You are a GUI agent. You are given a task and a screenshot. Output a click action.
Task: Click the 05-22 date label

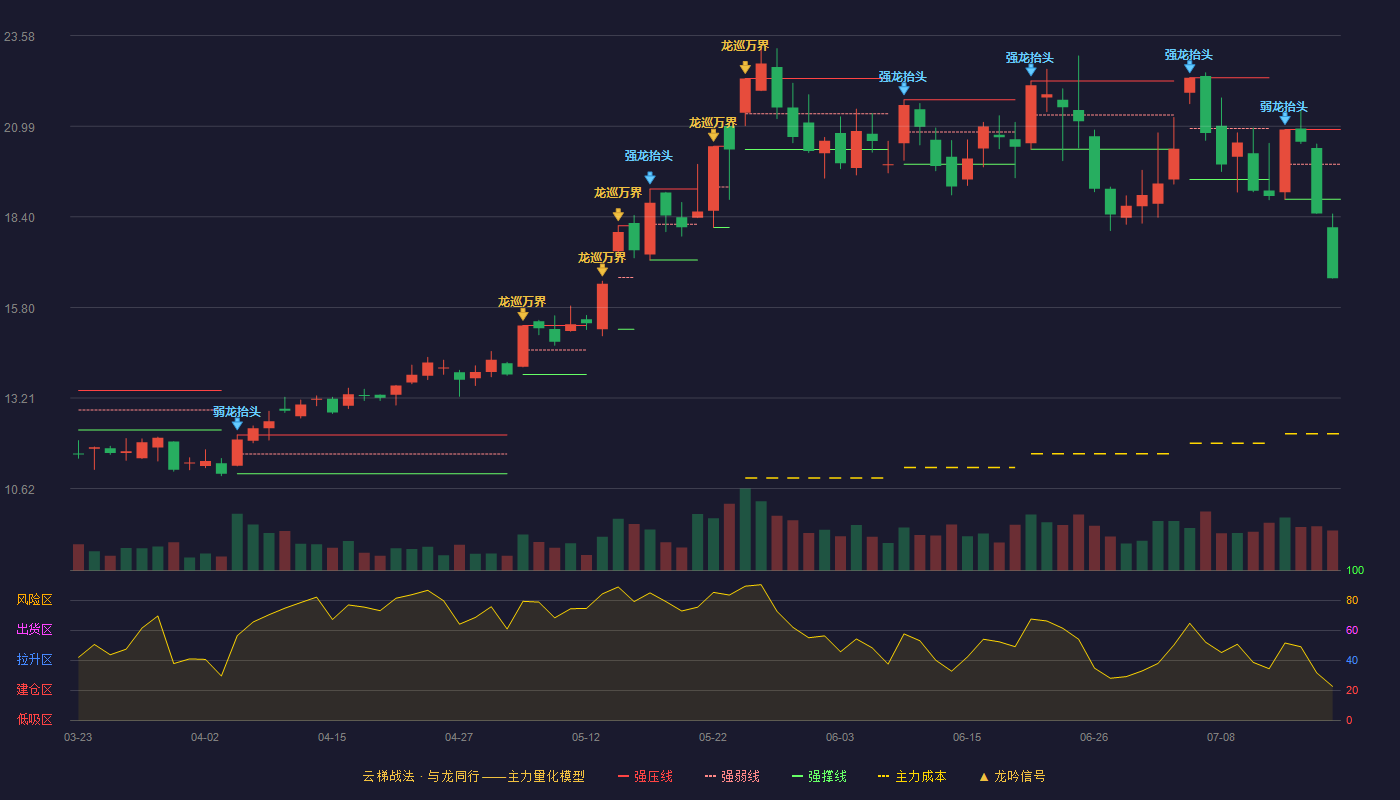click(713, 737)
